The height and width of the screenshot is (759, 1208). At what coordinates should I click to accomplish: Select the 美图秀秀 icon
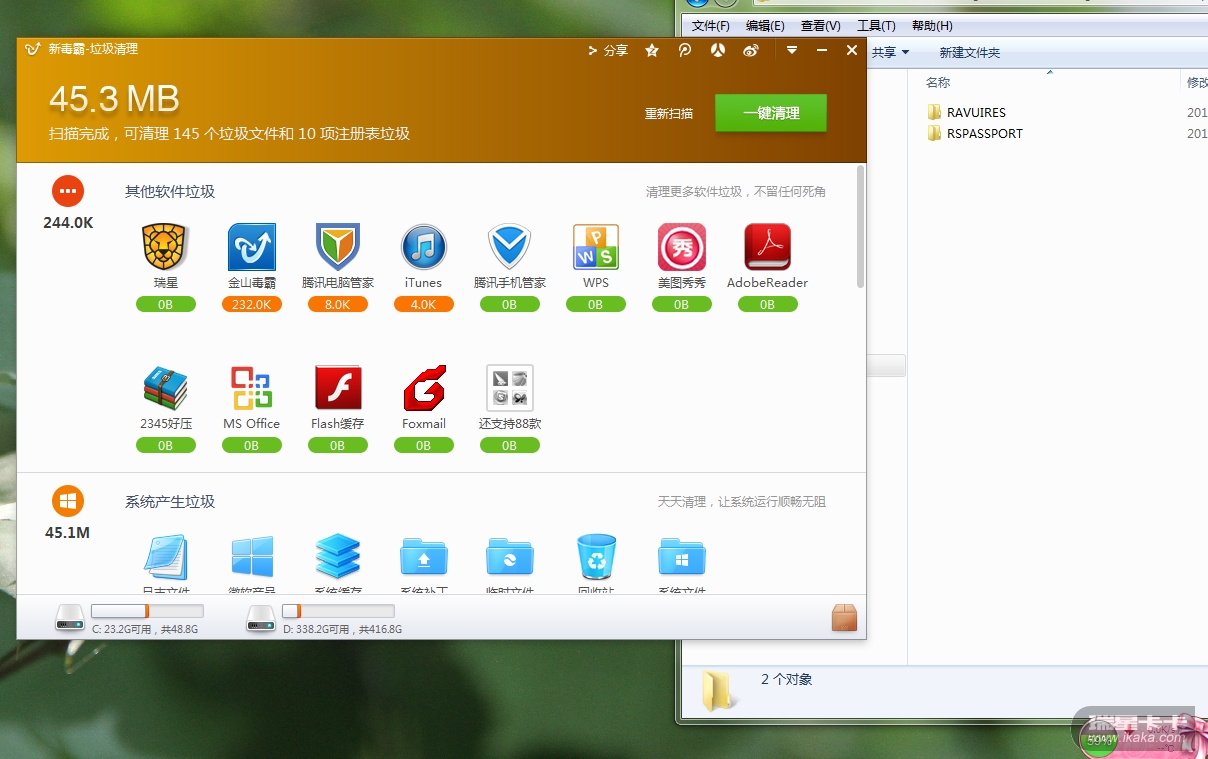coord(681,247)
